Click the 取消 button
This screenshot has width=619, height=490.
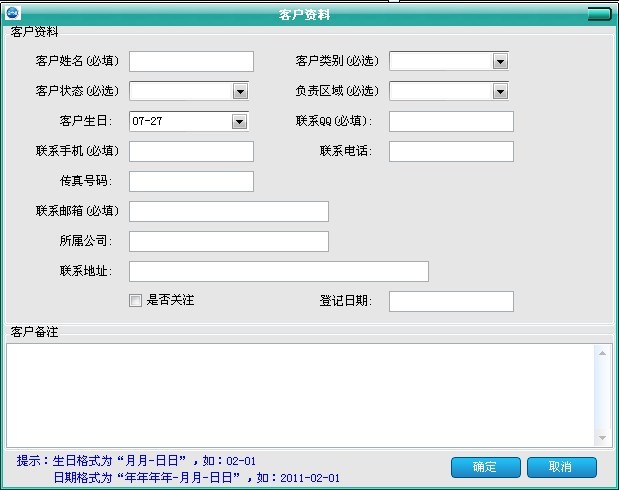[x=561, y=467]
